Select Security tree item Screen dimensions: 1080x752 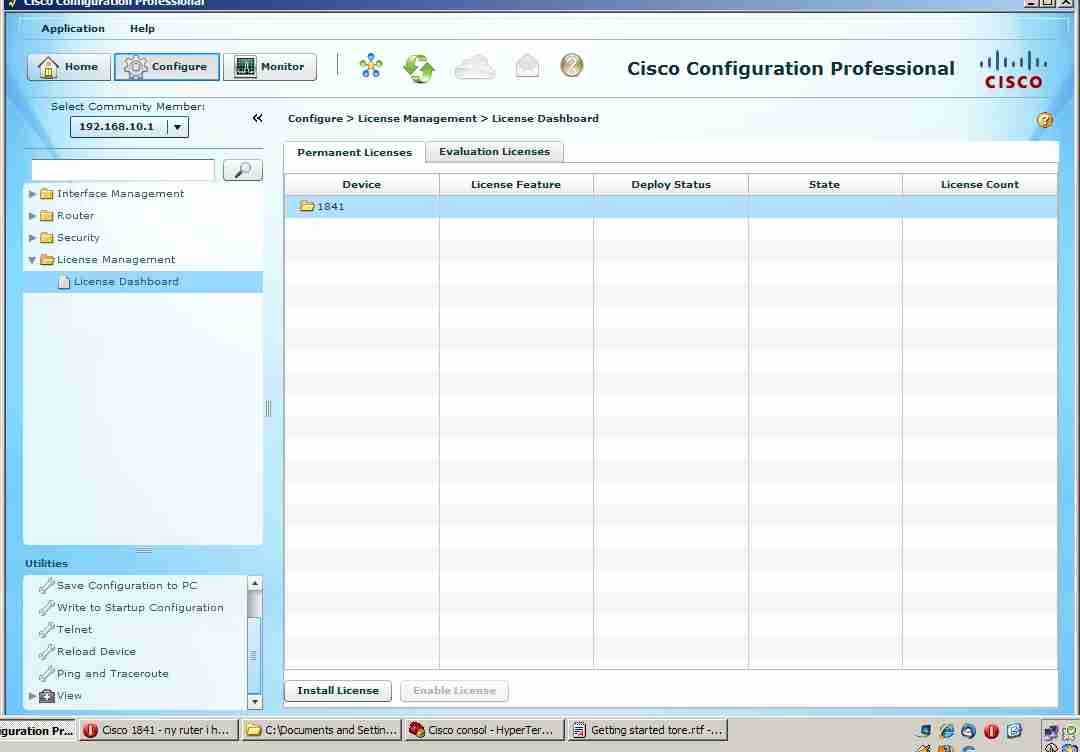point(78,238)
